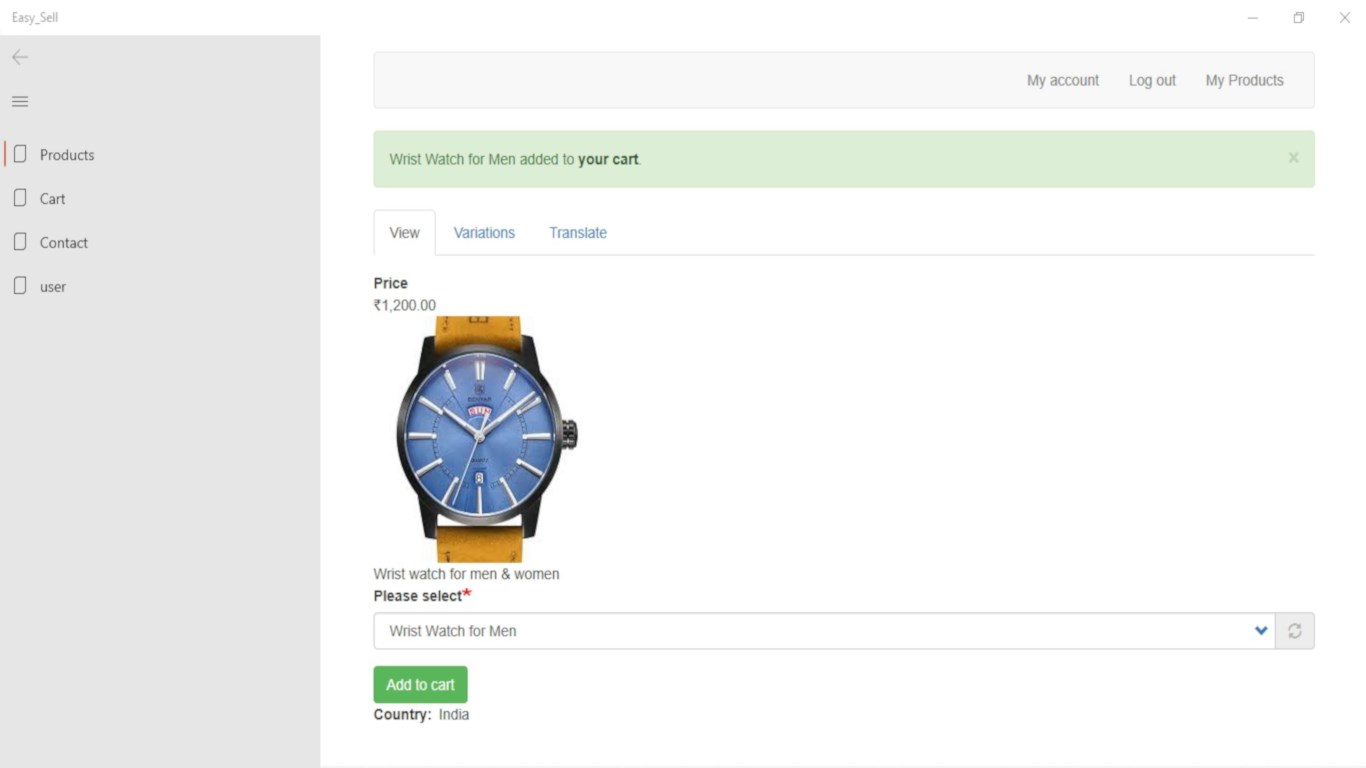This screenshot has height=768, width=1366.
Task: Click the Cart sidebar icon
Action: pyautogui.click(x=20, y=199)
